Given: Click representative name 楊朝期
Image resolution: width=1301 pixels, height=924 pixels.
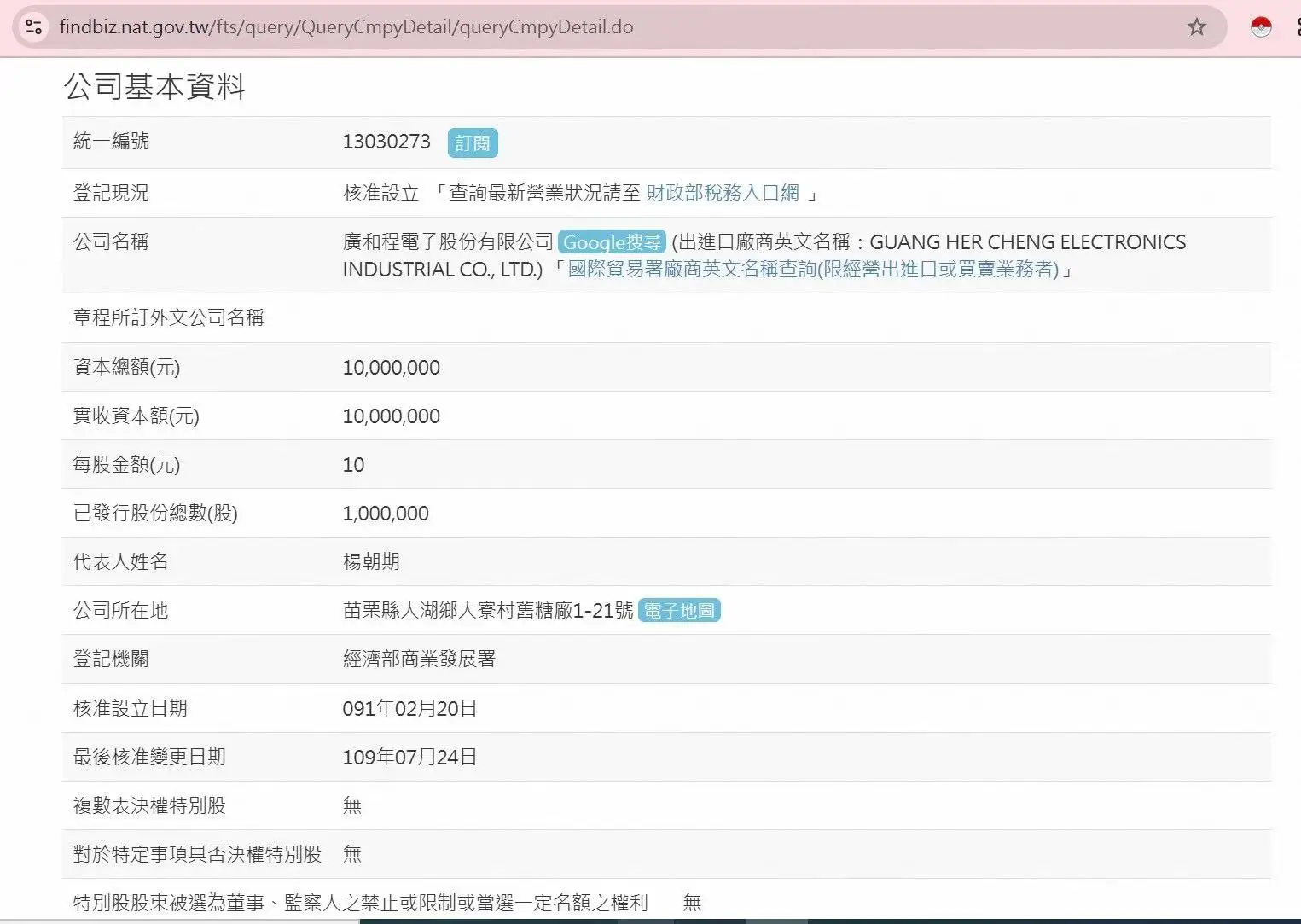Looking at the screenshot, I should click(371, 561).
